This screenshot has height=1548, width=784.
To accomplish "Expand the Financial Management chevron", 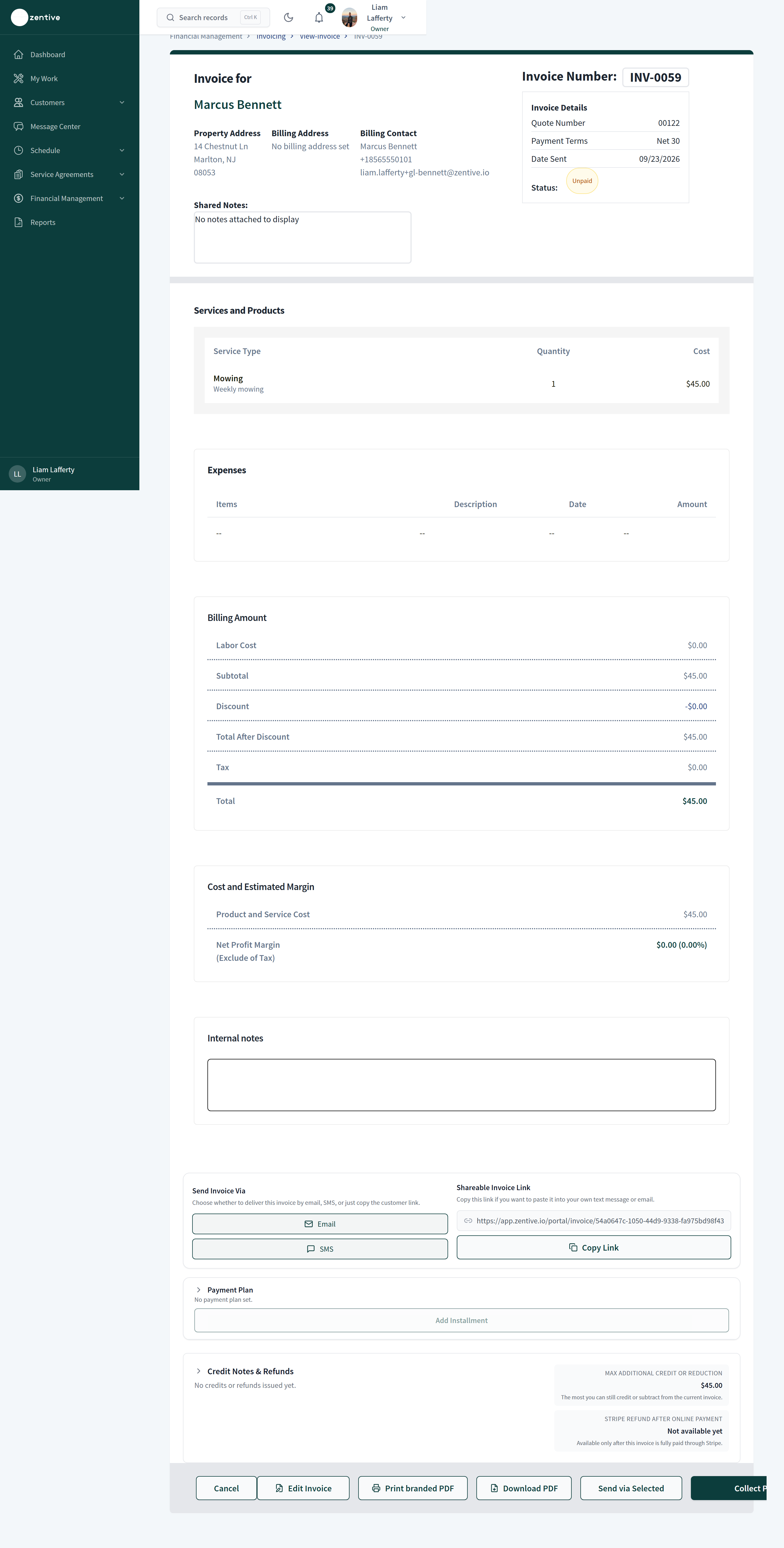I will click(x=122, y=198).
